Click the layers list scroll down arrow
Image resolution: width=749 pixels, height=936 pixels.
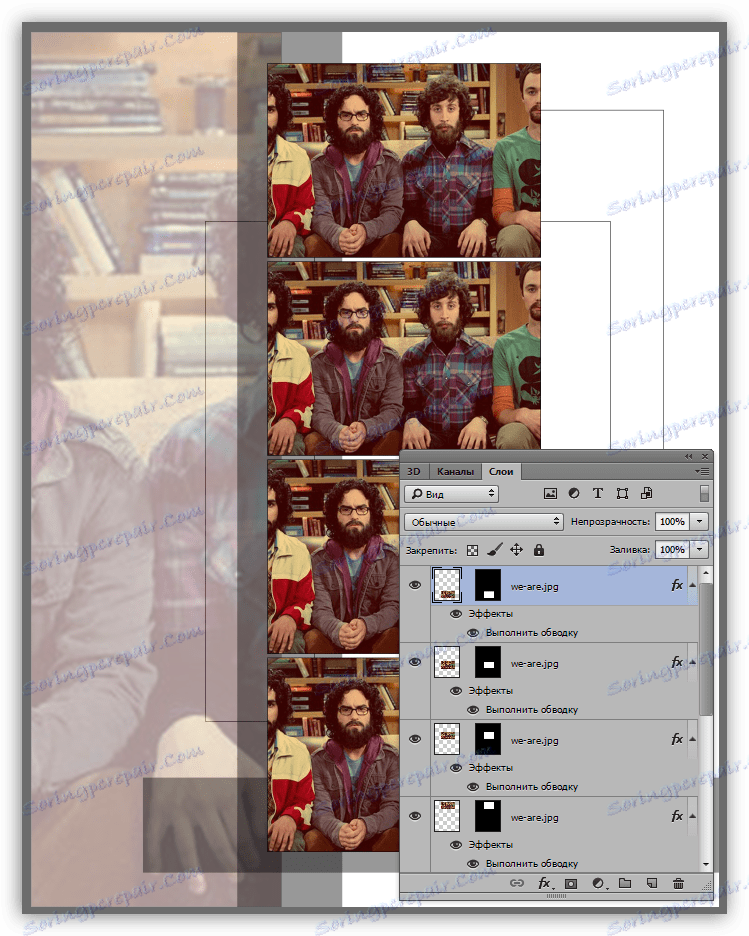click(705, 864)
